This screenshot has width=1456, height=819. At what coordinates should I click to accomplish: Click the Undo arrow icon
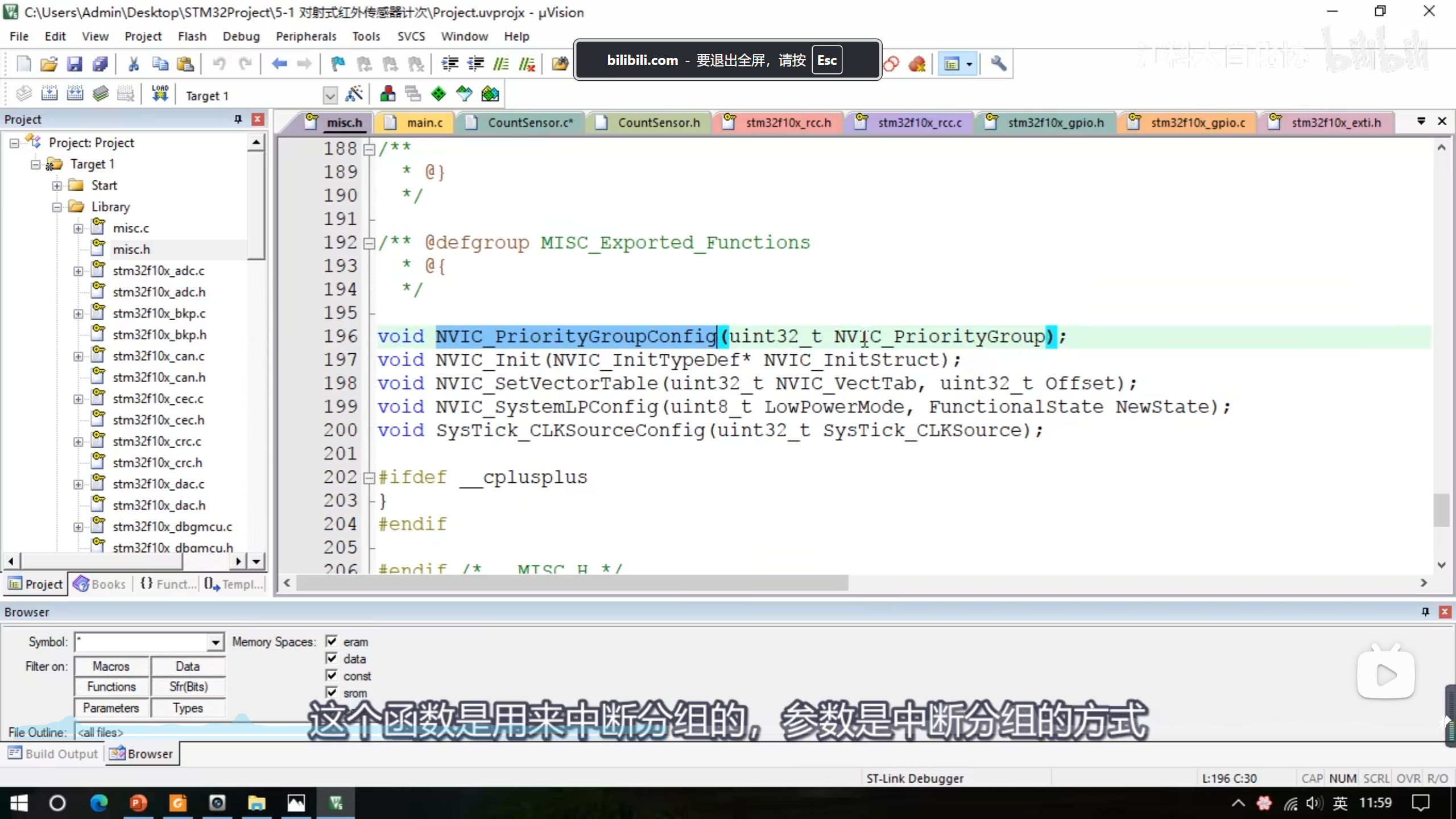tap(219, 64)
